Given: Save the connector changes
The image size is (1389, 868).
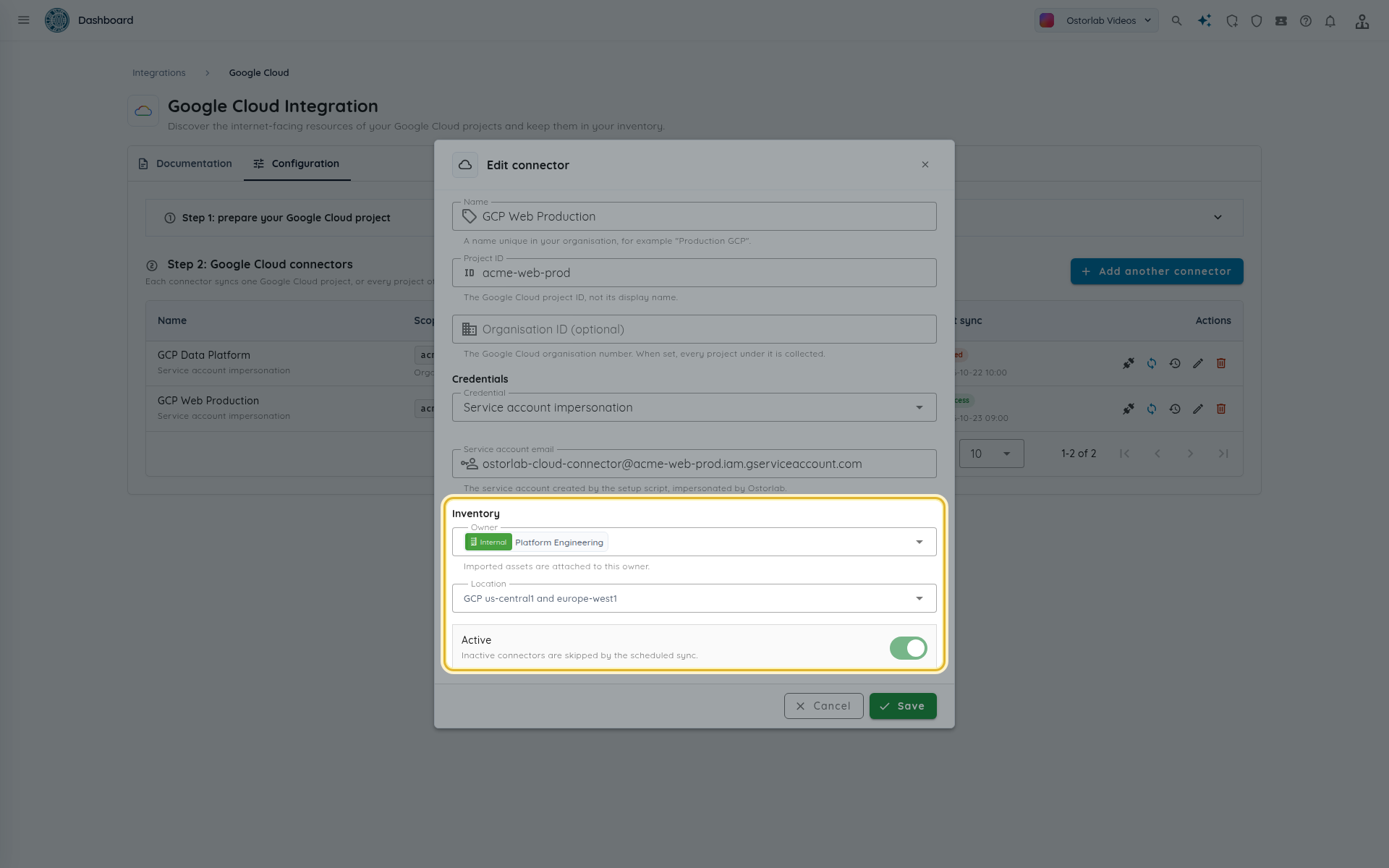Looking at the screenshot, I should [x=903, y=706].
